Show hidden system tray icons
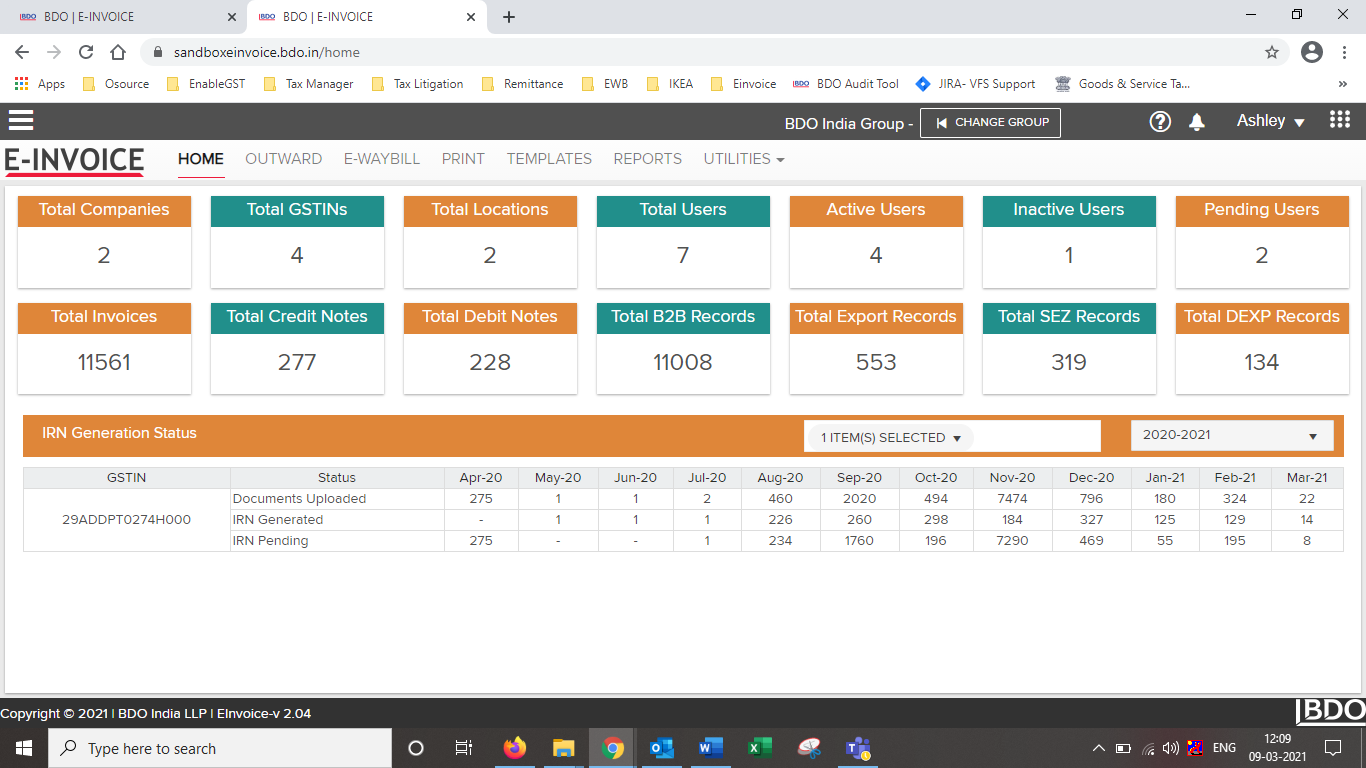1366x768 pixels. point(1098,748)
